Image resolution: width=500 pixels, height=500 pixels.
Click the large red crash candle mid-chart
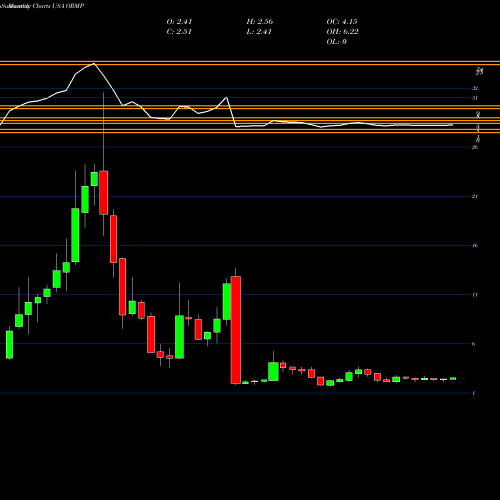pos(236,330)
